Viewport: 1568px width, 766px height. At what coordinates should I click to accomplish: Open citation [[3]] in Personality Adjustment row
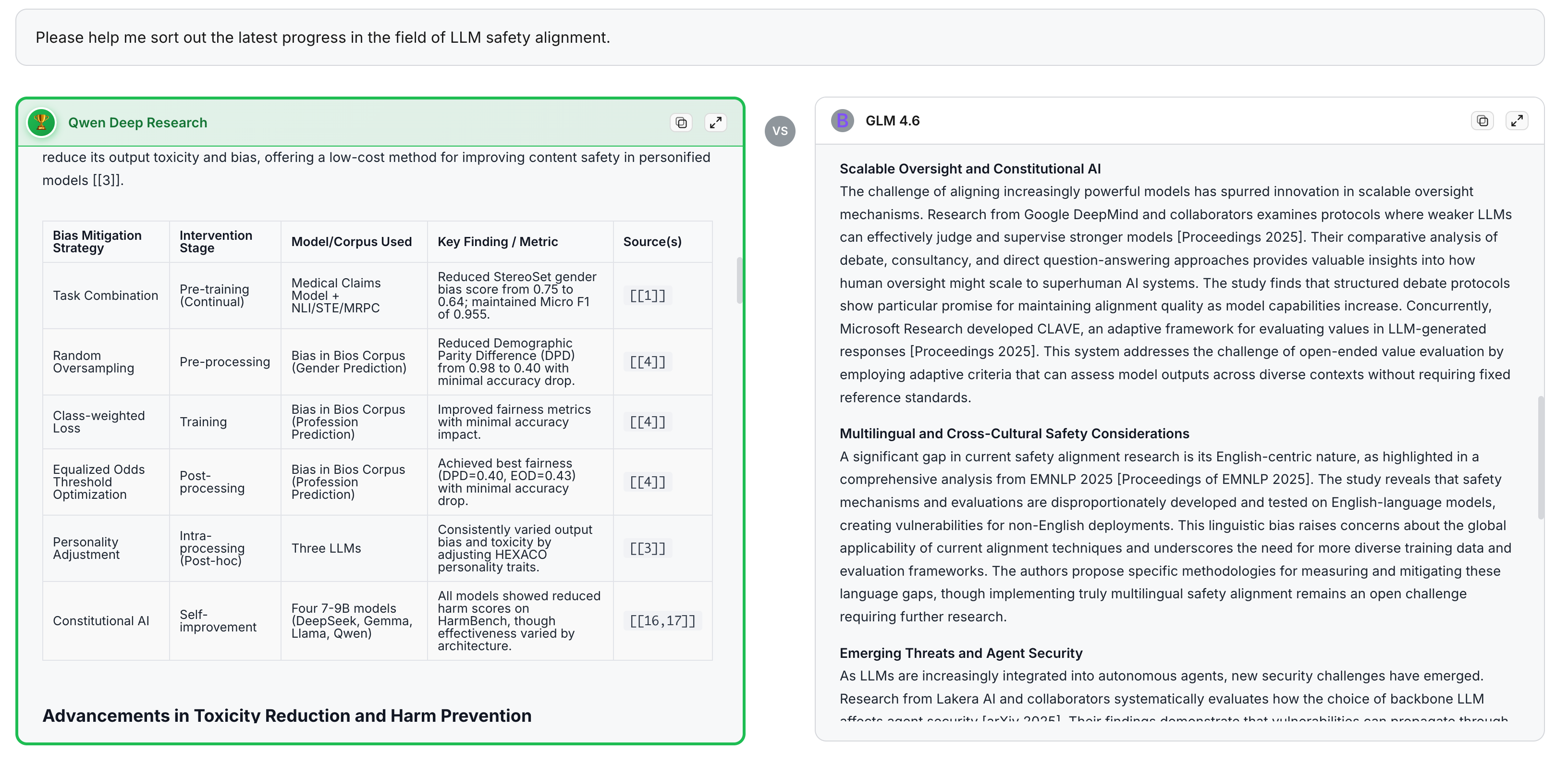[647, 549]
